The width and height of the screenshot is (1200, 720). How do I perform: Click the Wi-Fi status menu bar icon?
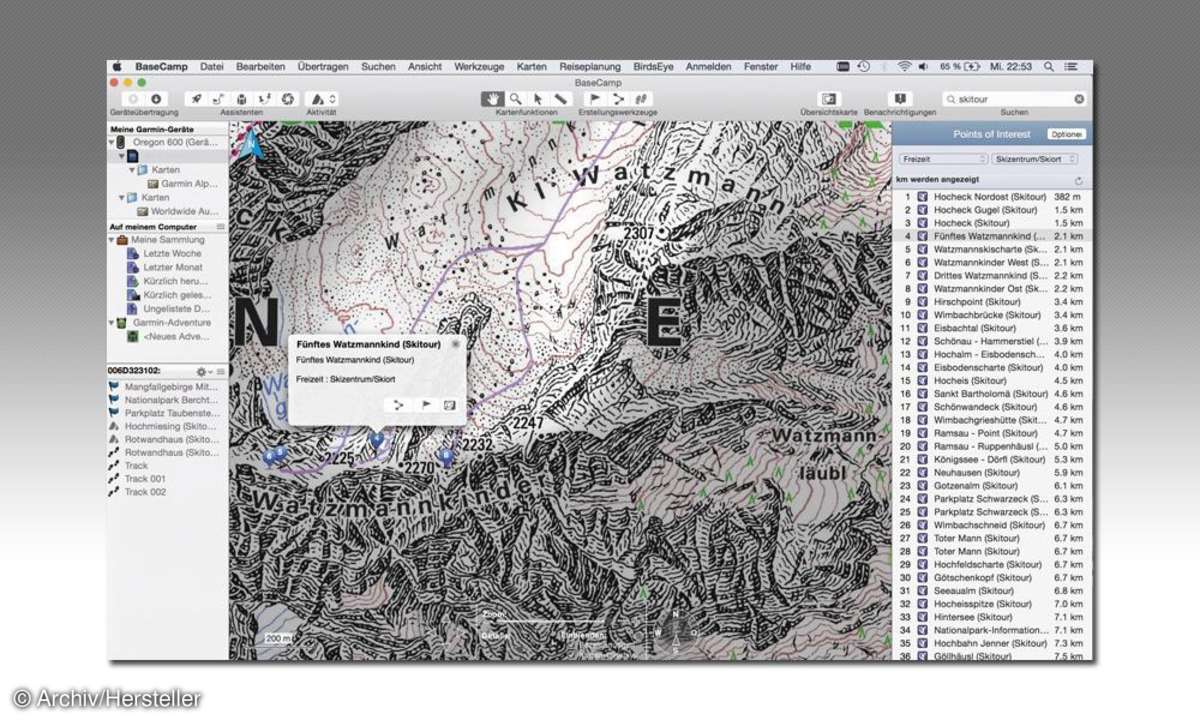(904, 66)
